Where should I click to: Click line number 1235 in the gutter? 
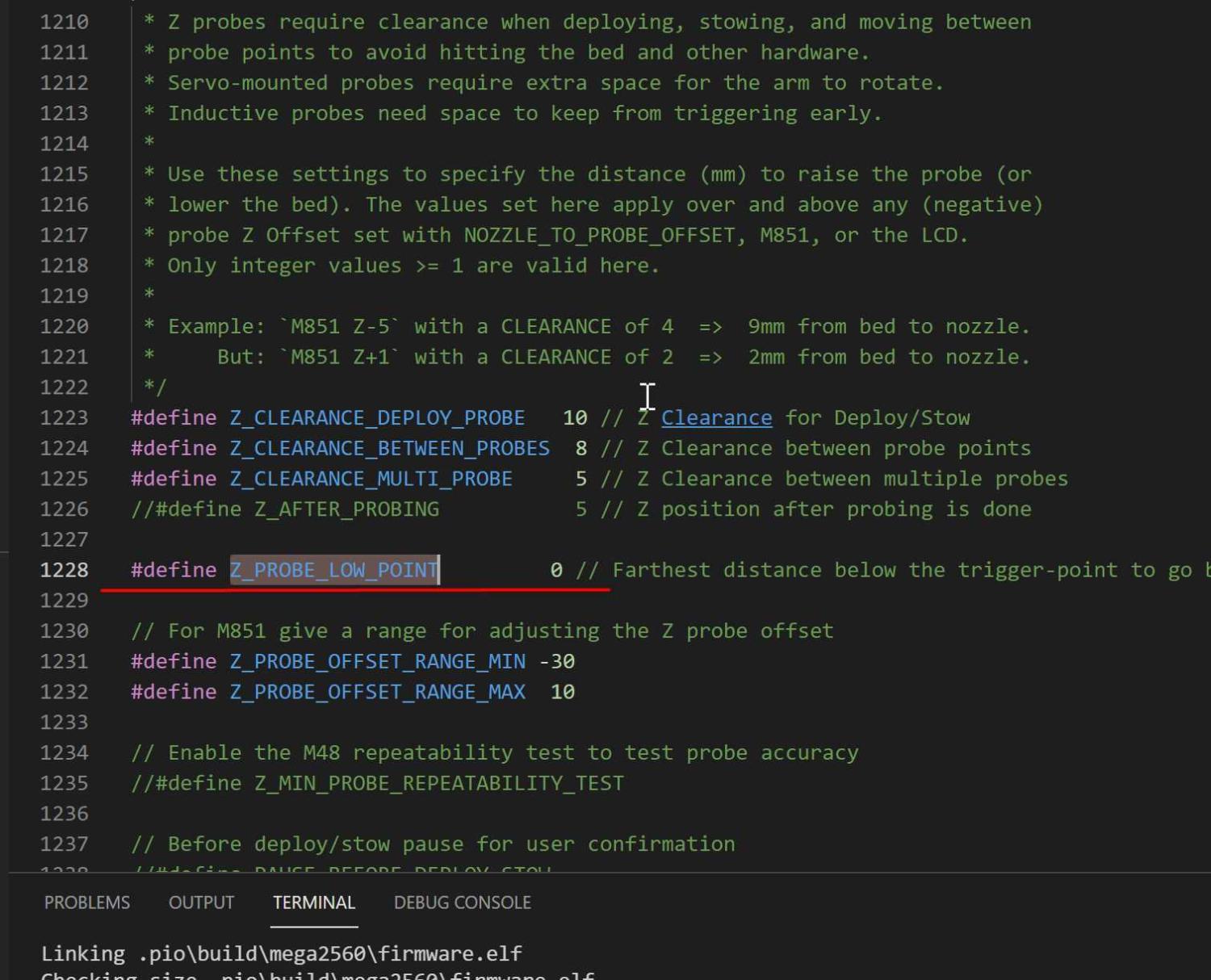tap(64, 784)
